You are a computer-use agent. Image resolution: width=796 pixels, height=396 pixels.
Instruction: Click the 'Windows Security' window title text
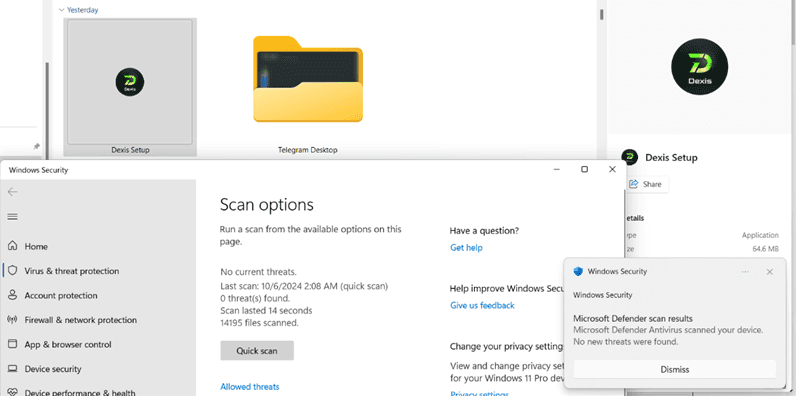coord(38,170)
